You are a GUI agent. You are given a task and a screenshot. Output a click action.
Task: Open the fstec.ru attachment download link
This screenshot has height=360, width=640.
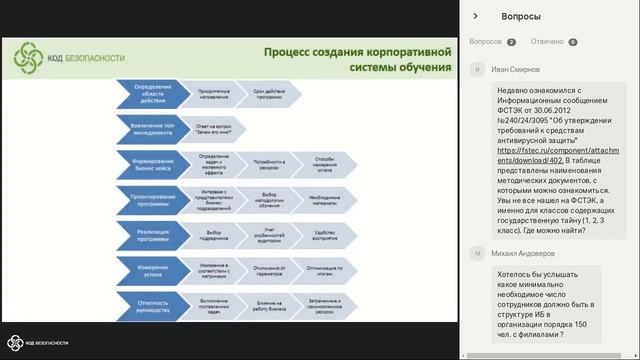click(558, 156)
